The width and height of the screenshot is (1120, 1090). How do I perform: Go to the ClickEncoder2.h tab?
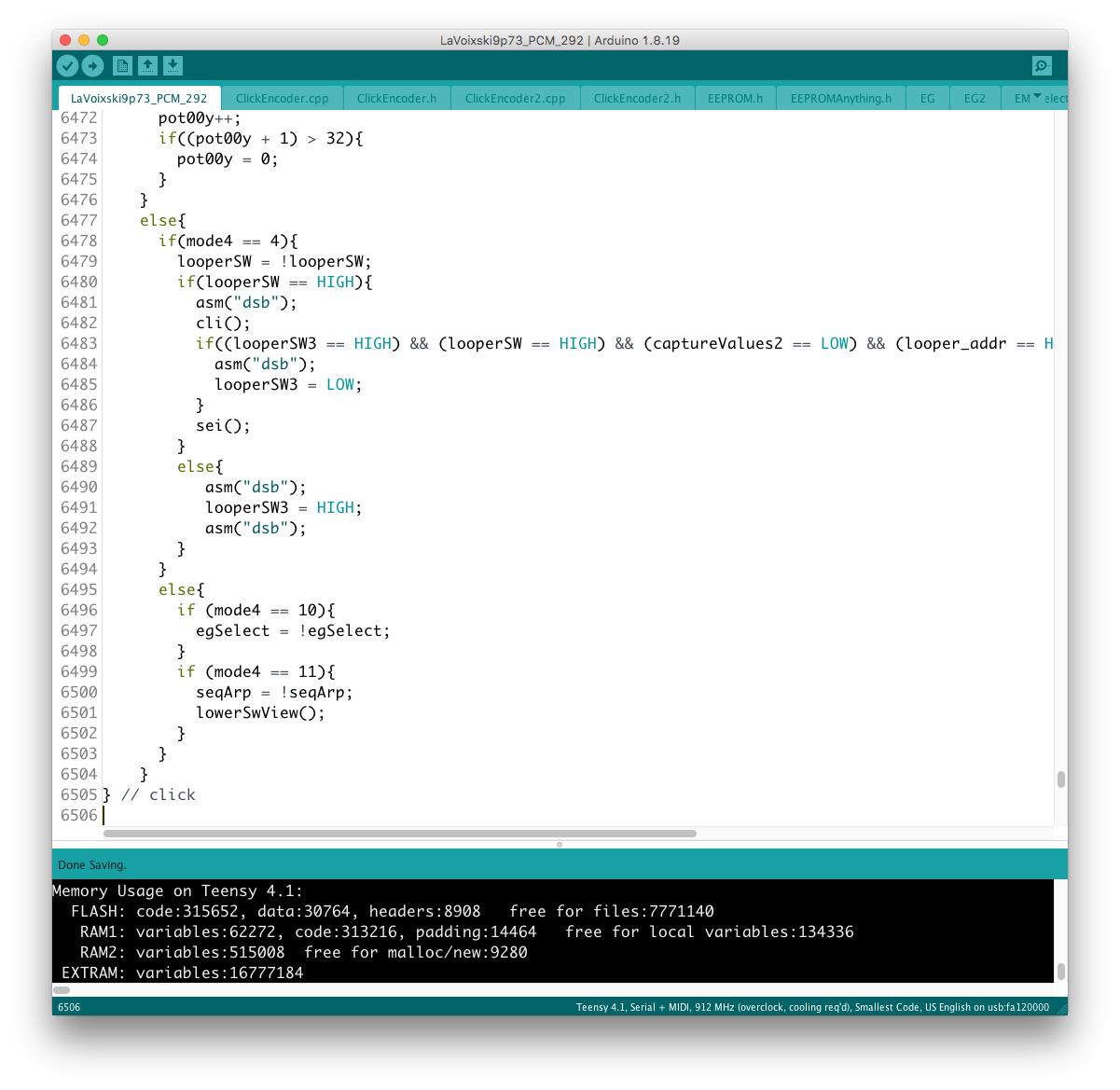(637, 98)
